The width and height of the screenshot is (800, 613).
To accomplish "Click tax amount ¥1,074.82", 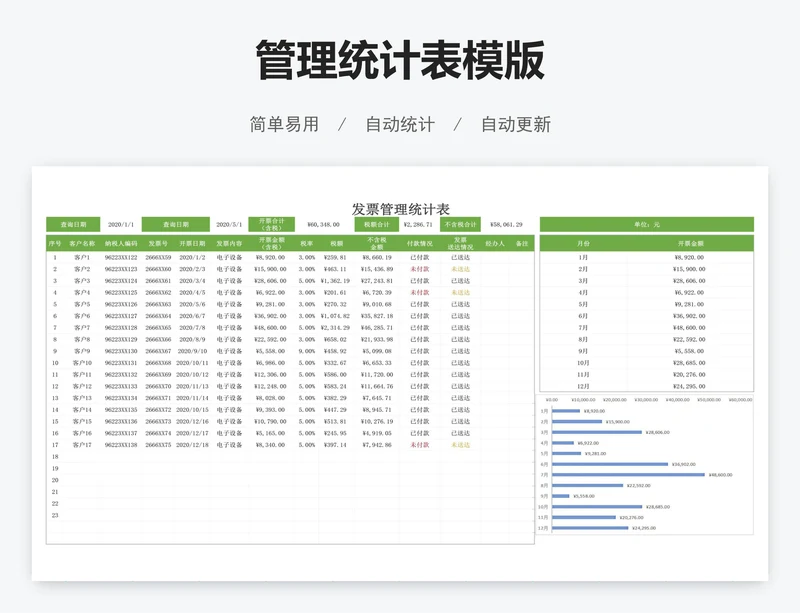I will click(335, 316).
